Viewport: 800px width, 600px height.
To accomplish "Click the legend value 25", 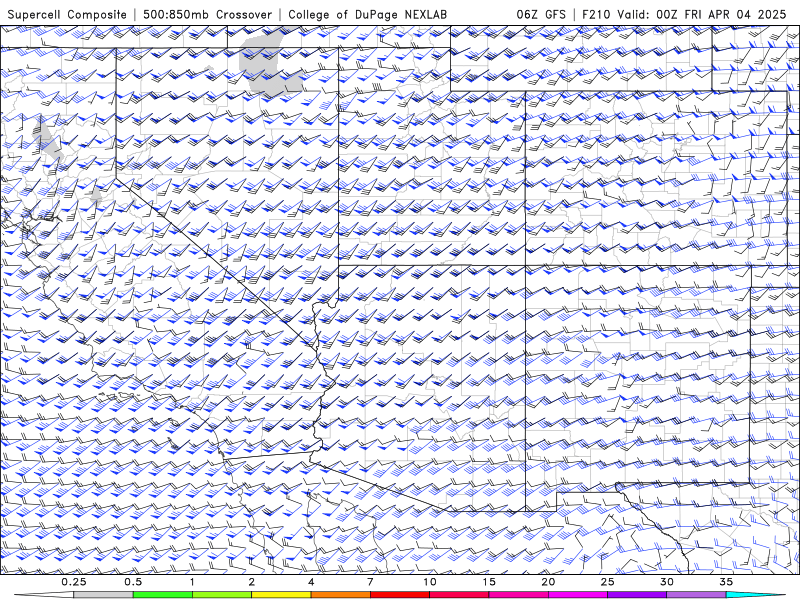I will tap(608, 582).
